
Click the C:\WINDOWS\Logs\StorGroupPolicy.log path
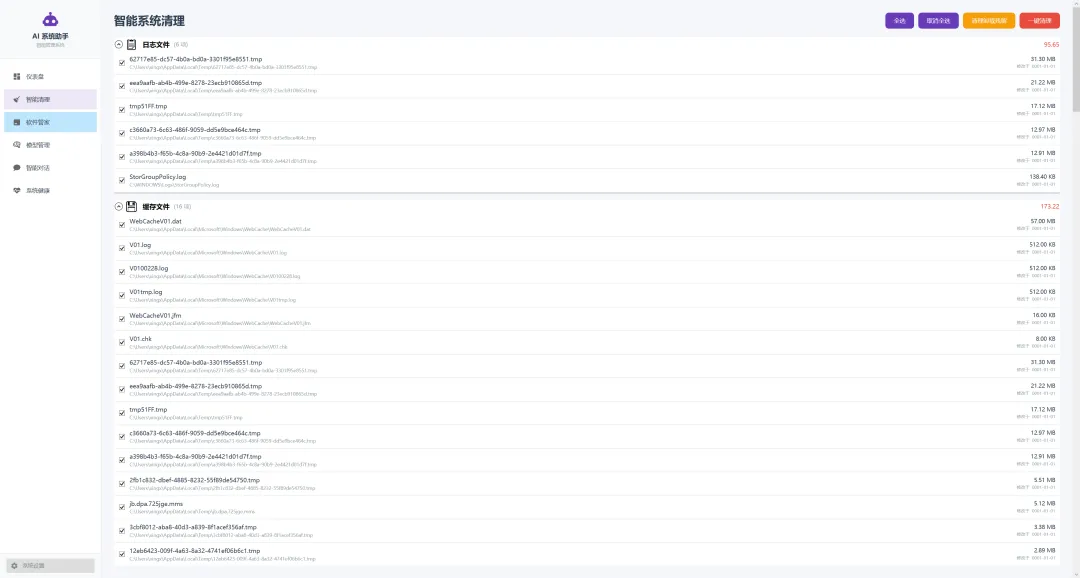[174, 185]
